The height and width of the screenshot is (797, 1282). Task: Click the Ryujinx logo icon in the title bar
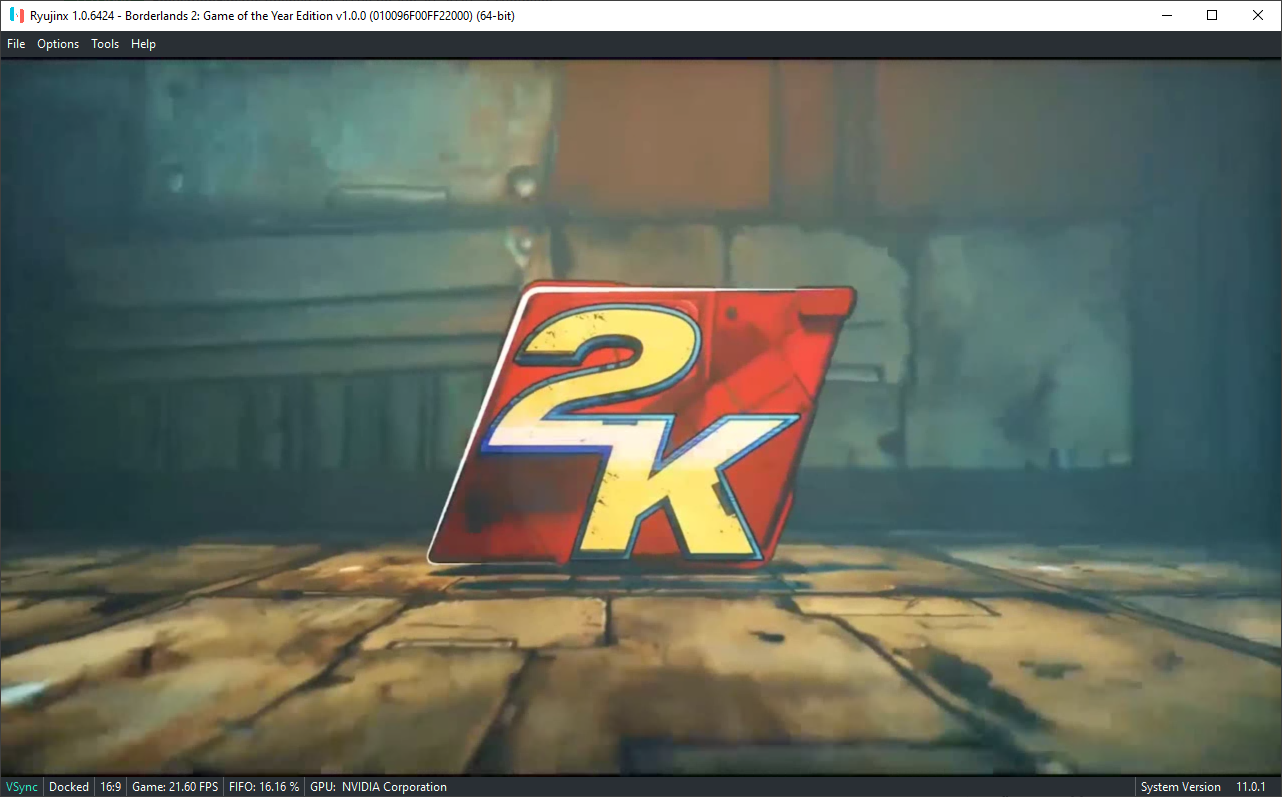tap(16, 15)
